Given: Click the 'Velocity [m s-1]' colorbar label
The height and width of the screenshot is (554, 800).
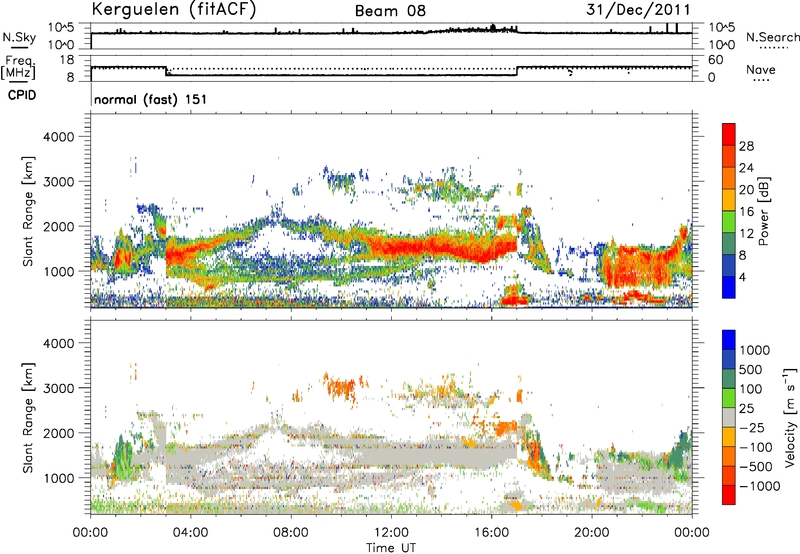Looking at the screenshot, I should coord(790,416).
